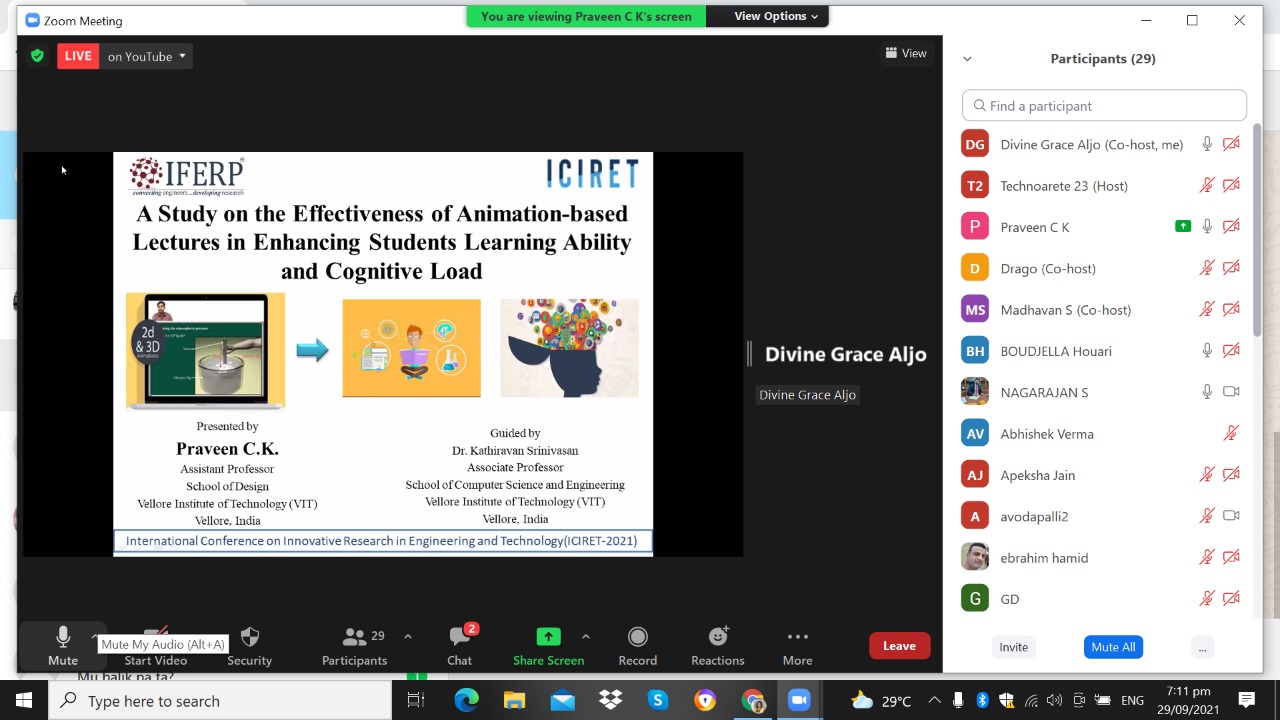The image size is (1280, 720).
Task: Start recording with the Record button
Action: (638, 645)
